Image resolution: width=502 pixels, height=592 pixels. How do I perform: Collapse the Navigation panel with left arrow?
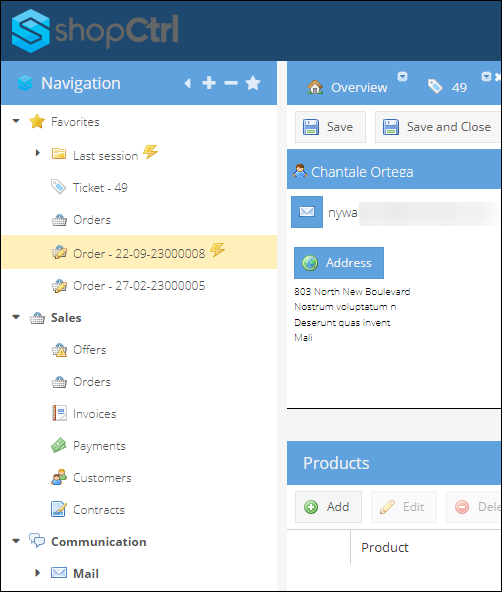pyautogui.click(x=188, y=83)
